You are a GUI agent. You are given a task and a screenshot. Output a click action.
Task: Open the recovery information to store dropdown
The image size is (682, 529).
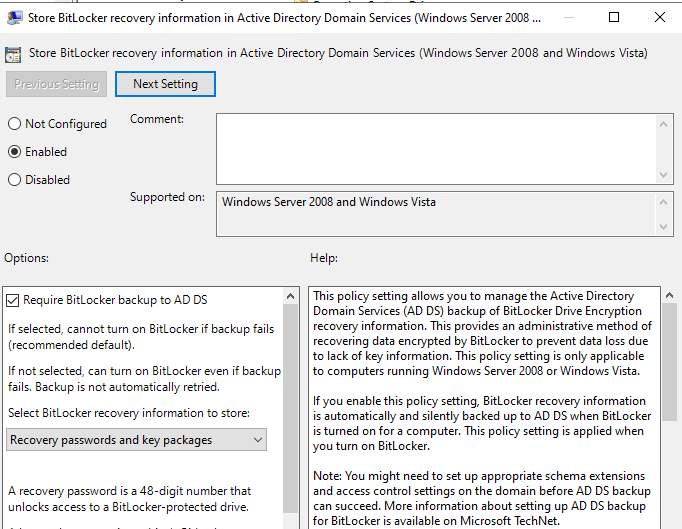click(136, 440)
